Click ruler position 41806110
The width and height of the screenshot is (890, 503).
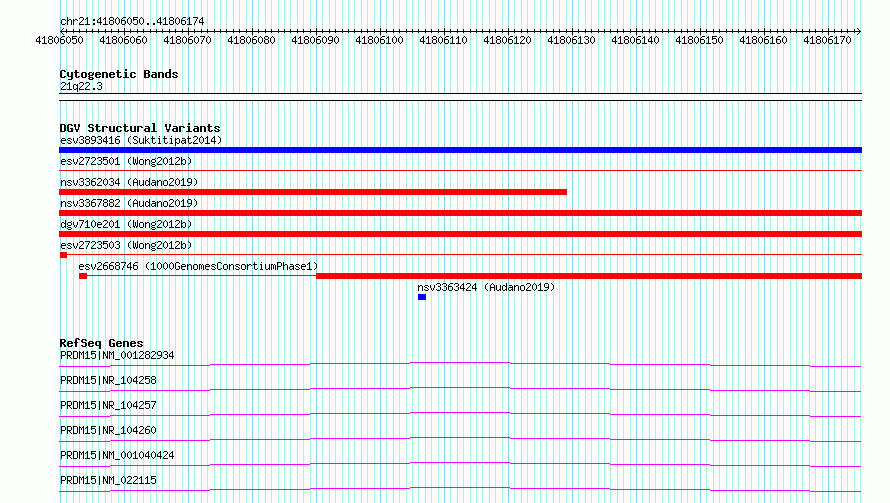point(443,40)
